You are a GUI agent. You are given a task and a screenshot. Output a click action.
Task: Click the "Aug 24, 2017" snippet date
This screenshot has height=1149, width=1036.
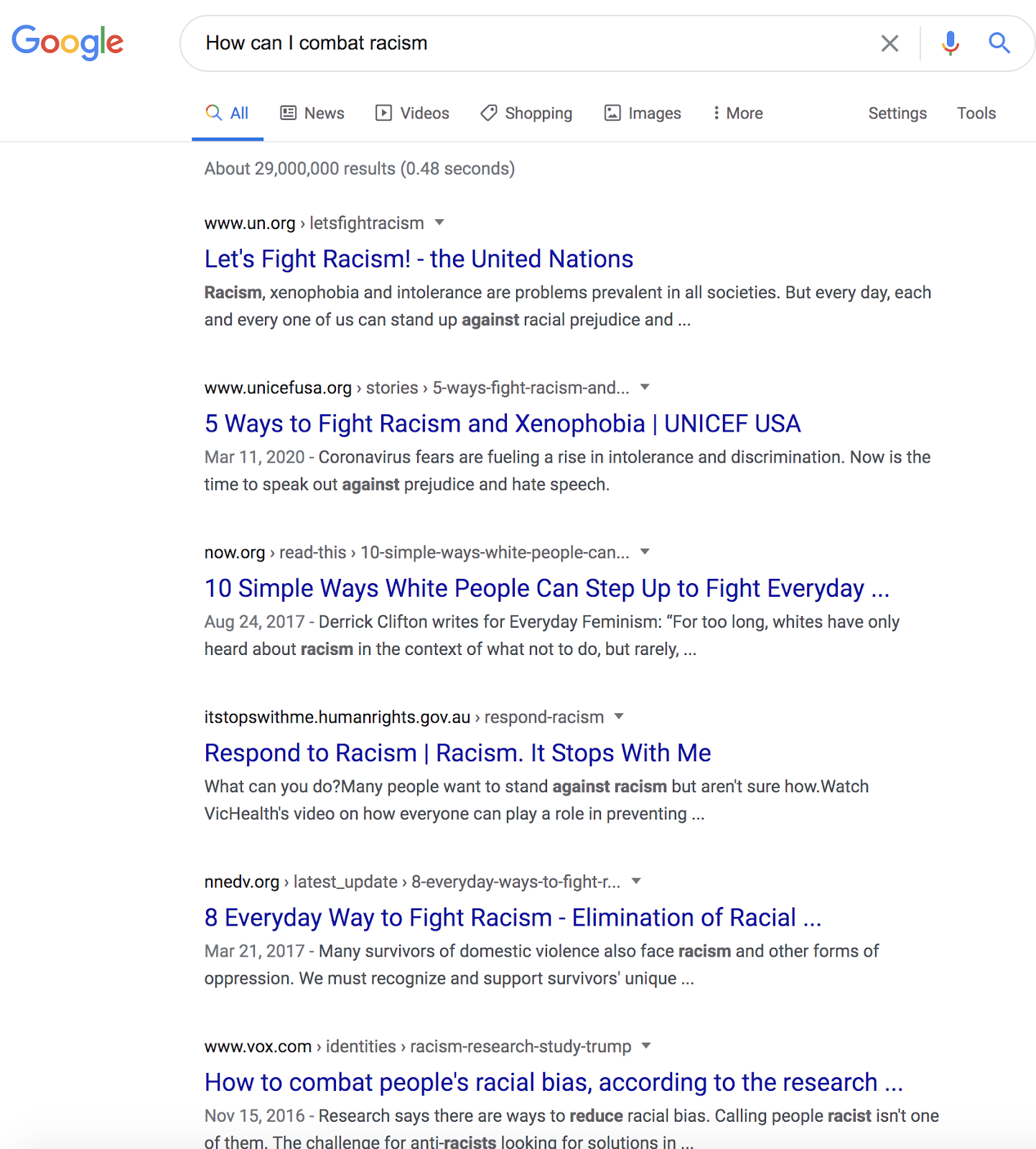click(x=255, y=622)
